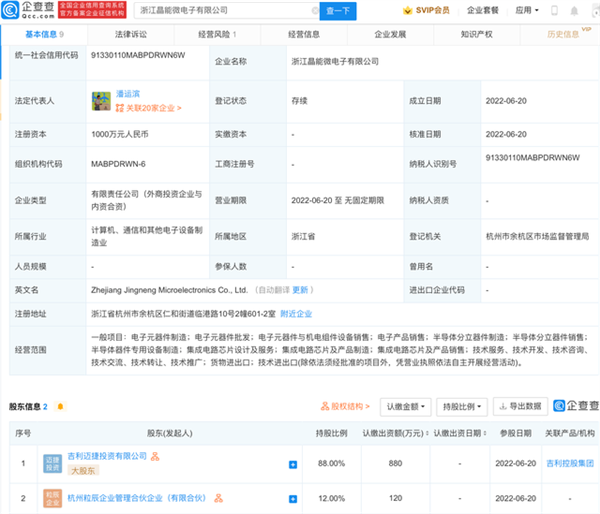Image resolution: width=600 pixels, height=514 pixels.
Task: Switch to the 基本信息 tab
Action: coord(44,34)
